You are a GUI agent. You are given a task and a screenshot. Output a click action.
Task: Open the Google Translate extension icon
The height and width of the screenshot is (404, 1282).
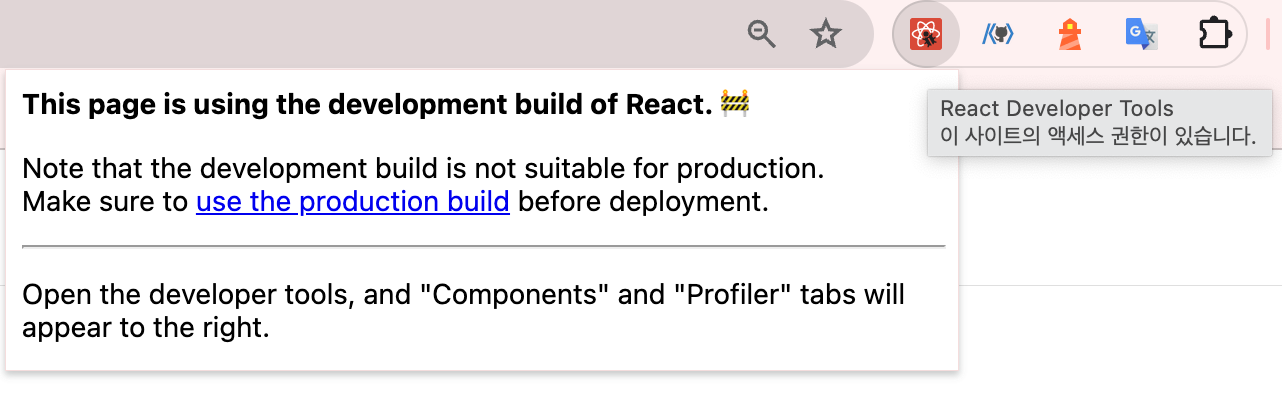click(x=1142, y=35)
